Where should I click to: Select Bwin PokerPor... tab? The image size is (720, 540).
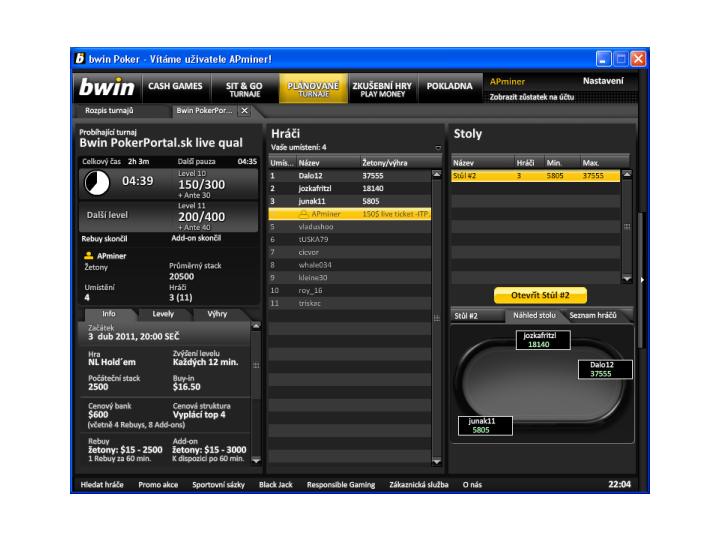[204, 111]
